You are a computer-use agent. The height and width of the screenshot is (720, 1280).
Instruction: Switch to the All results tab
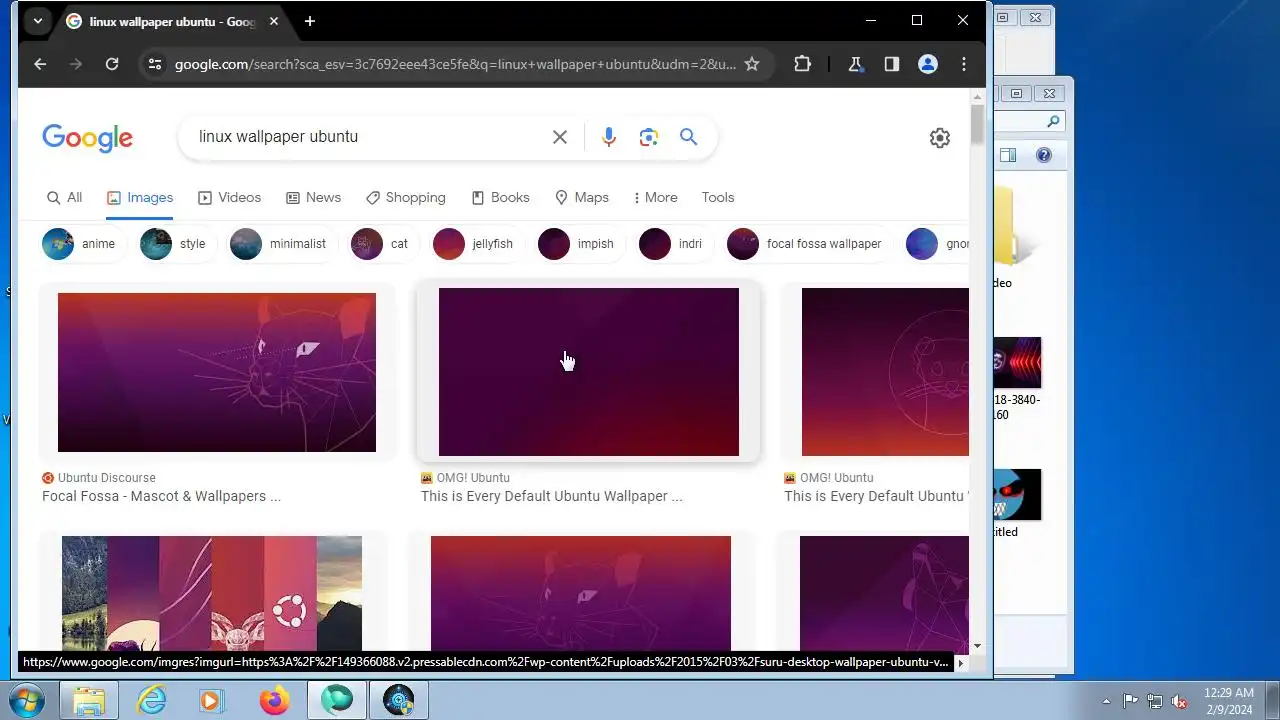click(65, 197)
